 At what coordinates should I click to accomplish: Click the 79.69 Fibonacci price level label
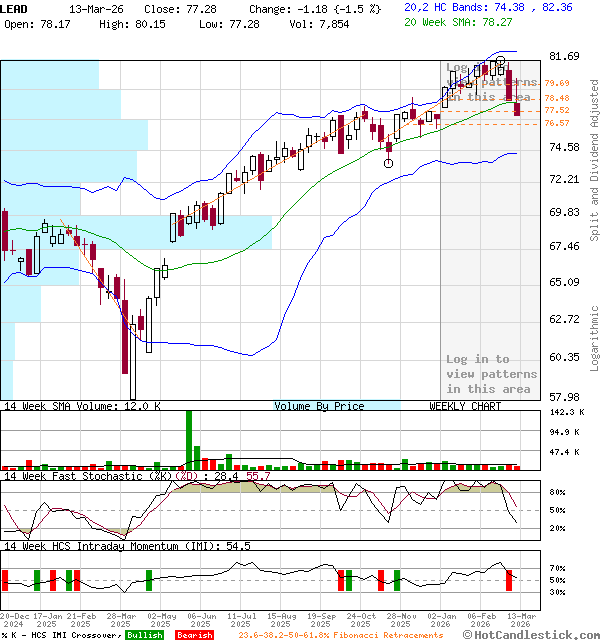coord(557,83)
